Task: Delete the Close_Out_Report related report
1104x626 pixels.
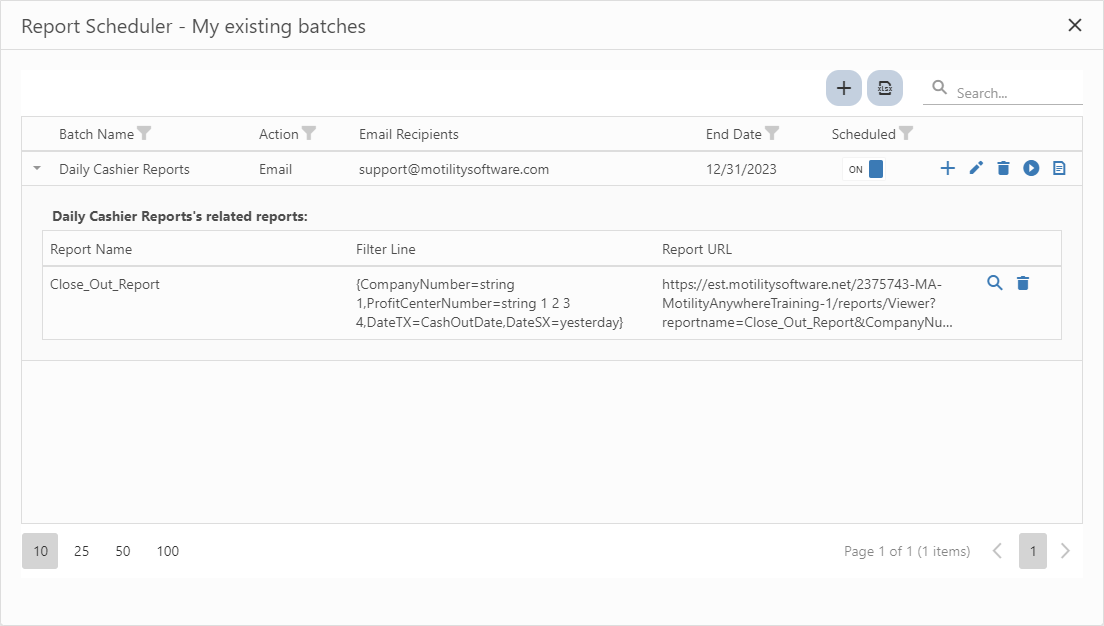Action: 1023,283
